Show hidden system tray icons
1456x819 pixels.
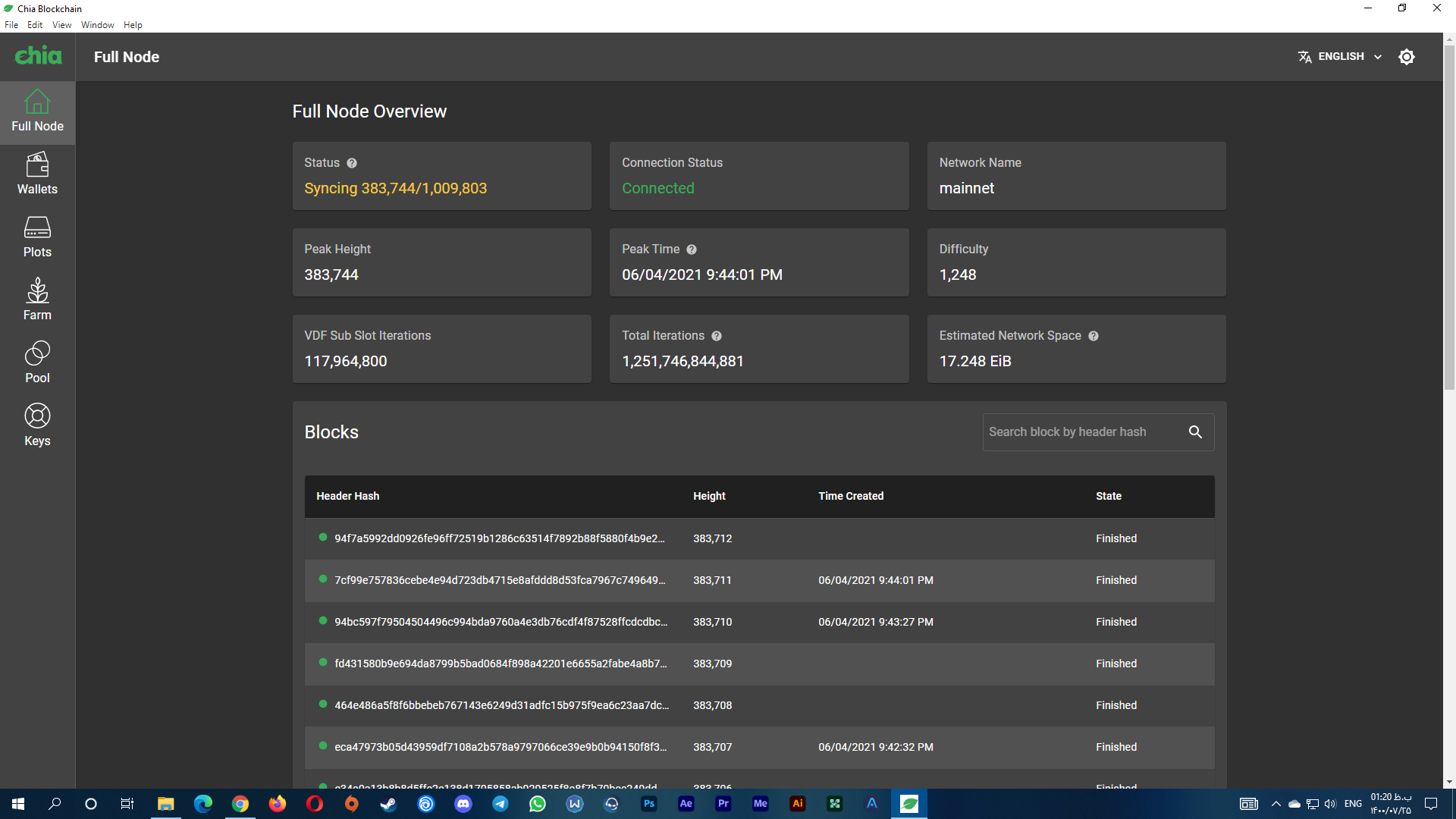click(x=1276, y=804)
